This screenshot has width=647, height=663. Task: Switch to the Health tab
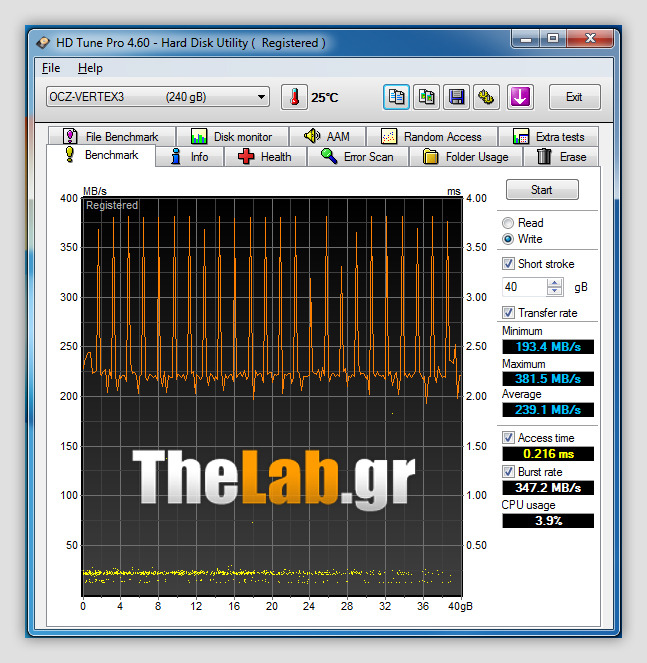[x=265, y=157]
